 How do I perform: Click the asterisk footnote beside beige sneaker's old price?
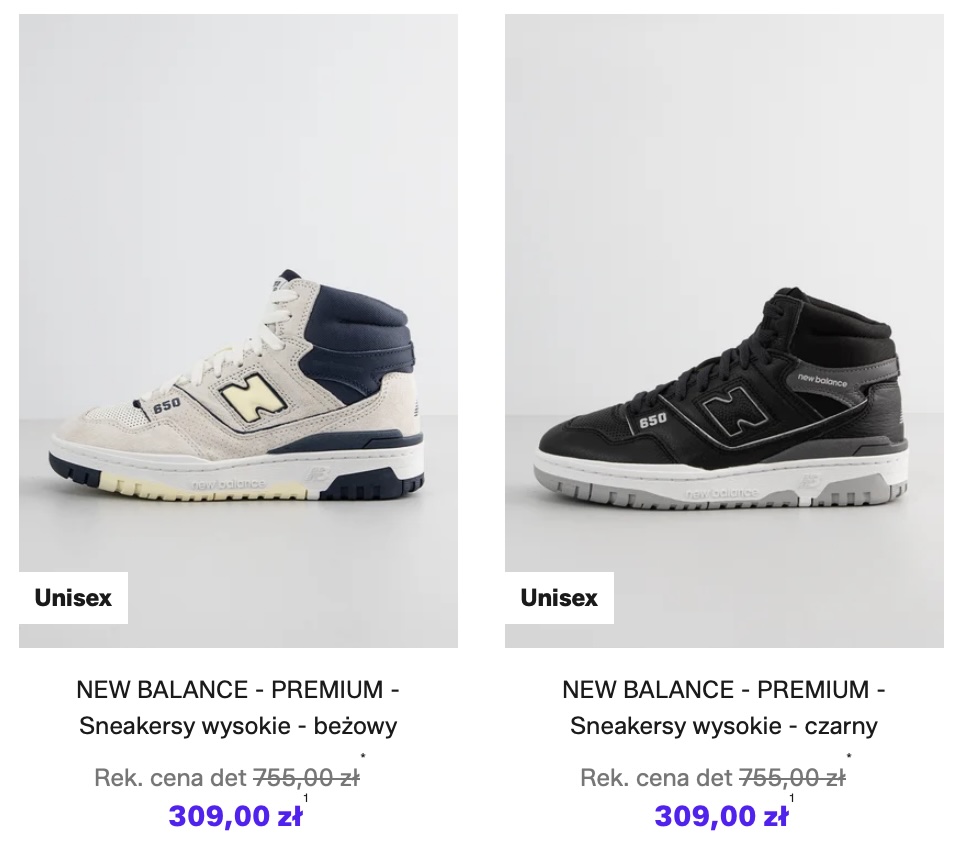click(363, 758)
